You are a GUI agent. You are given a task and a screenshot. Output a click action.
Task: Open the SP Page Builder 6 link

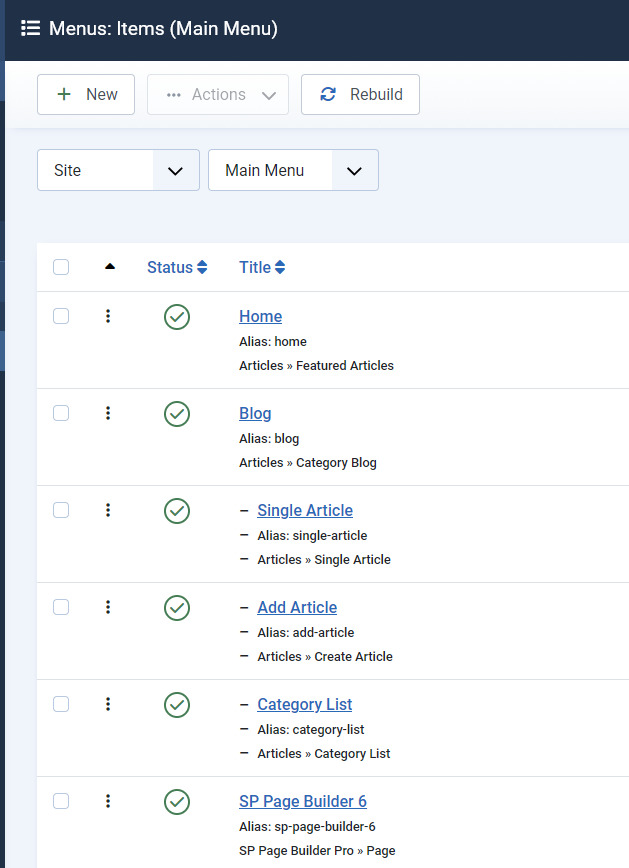(x=302, y=801)
